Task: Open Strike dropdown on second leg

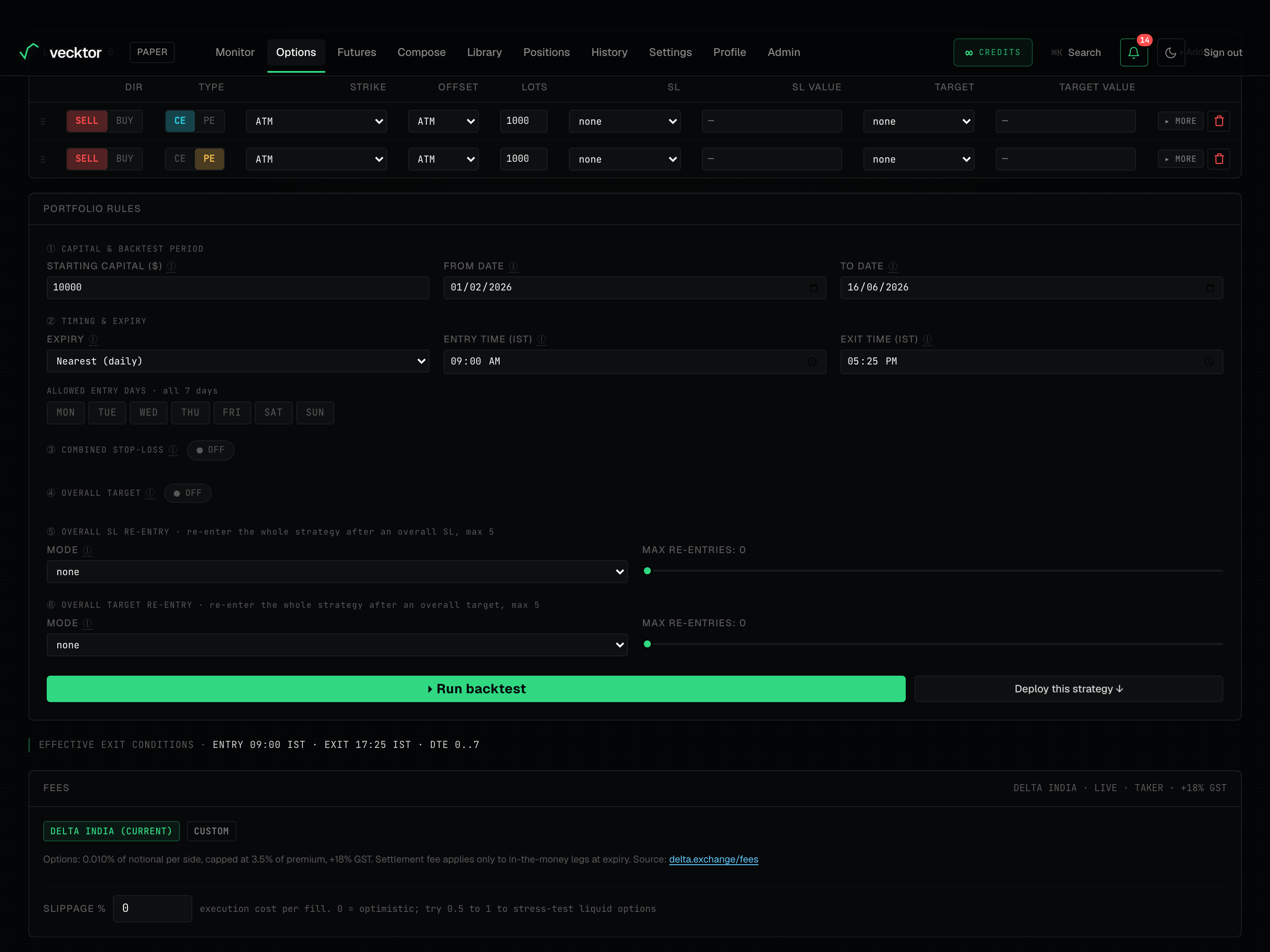Action: [316, 159]
